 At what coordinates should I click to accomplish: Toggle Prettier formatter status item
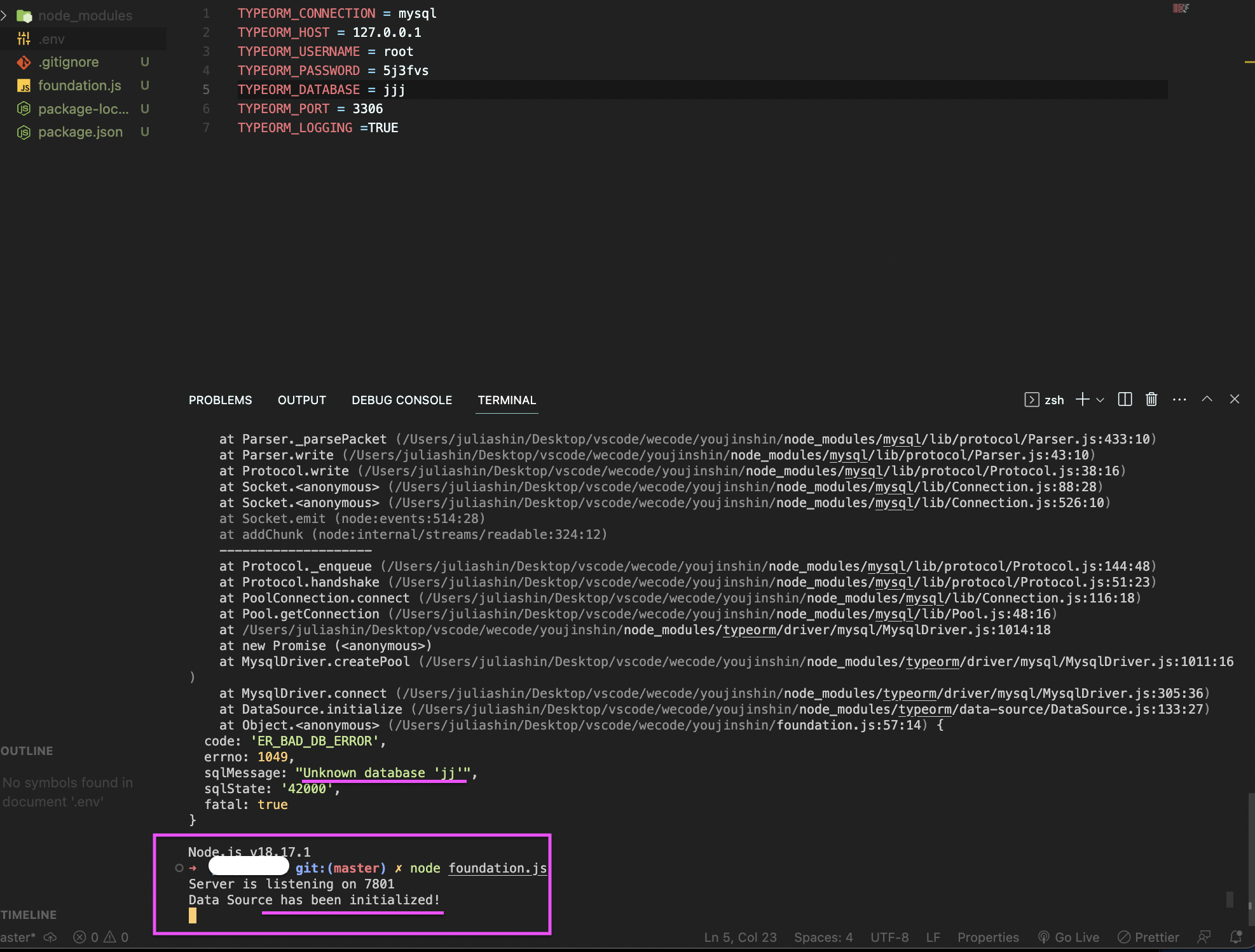pos(1149,937)
